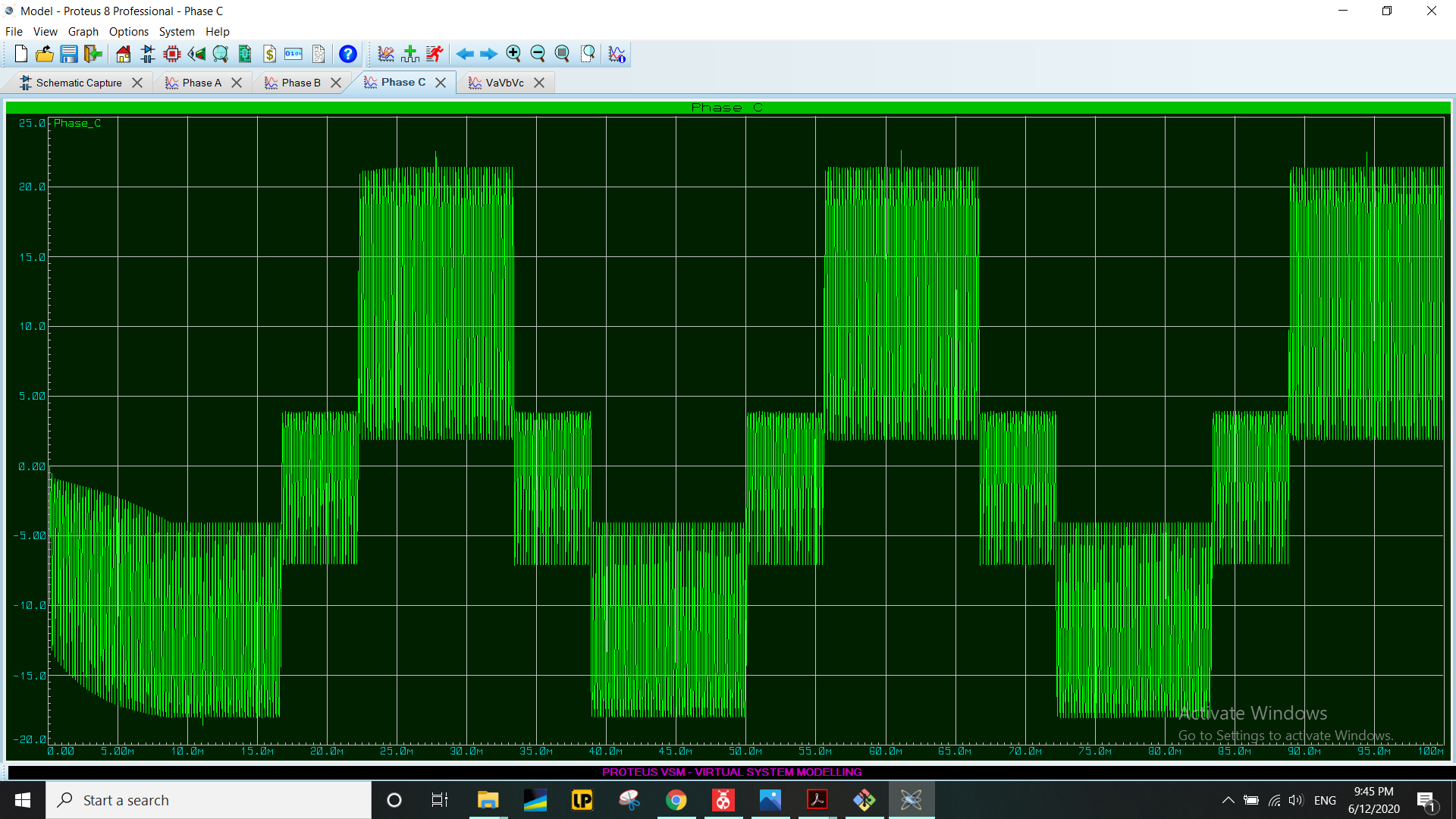Click the New Design icon
Viewport: 1456px width, 819px height.
click(x=21, y=54)
